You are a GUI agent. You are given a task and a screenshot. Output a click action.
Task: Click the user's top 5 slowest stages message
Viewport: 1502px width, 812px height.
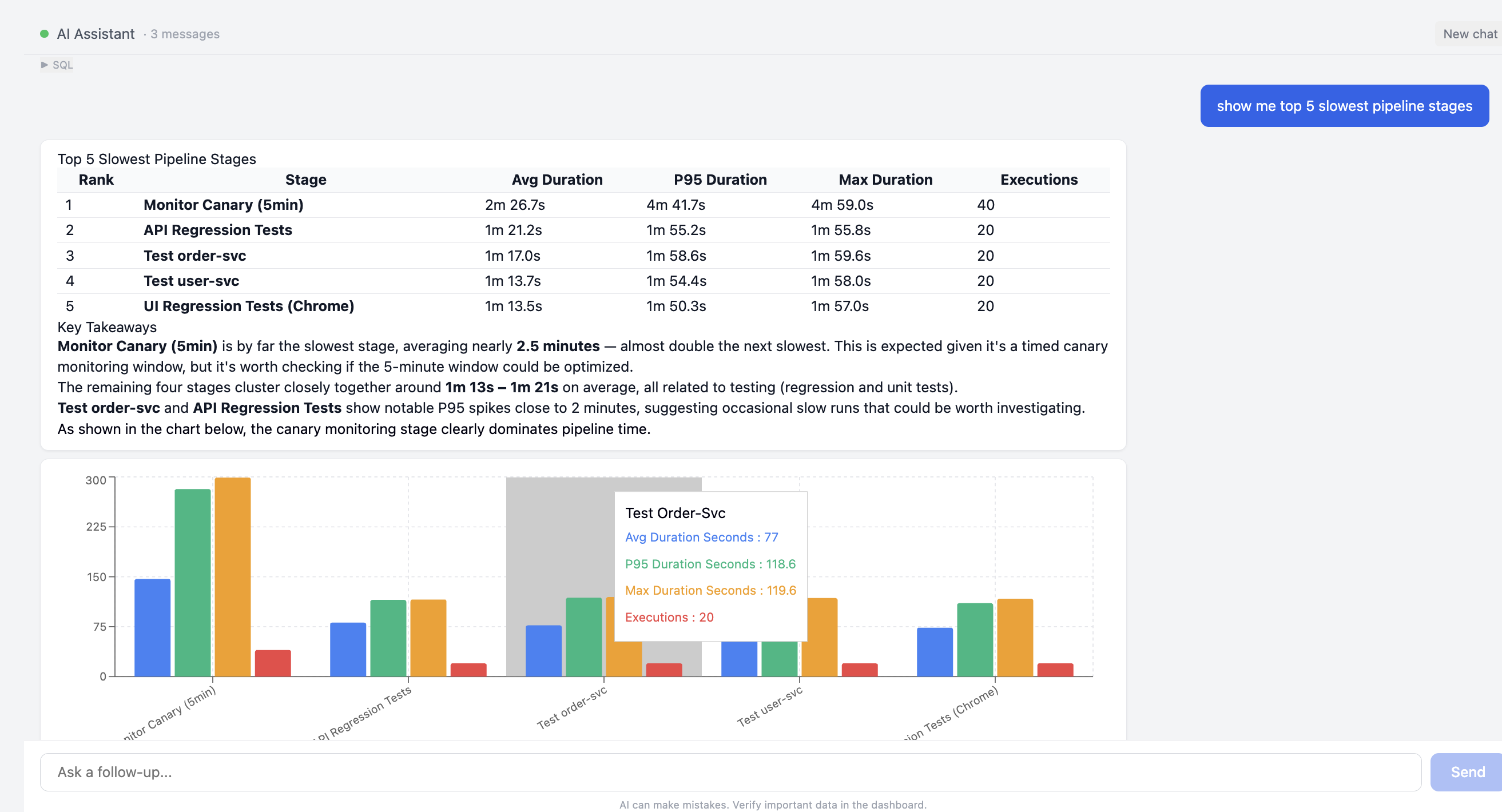1344,106
